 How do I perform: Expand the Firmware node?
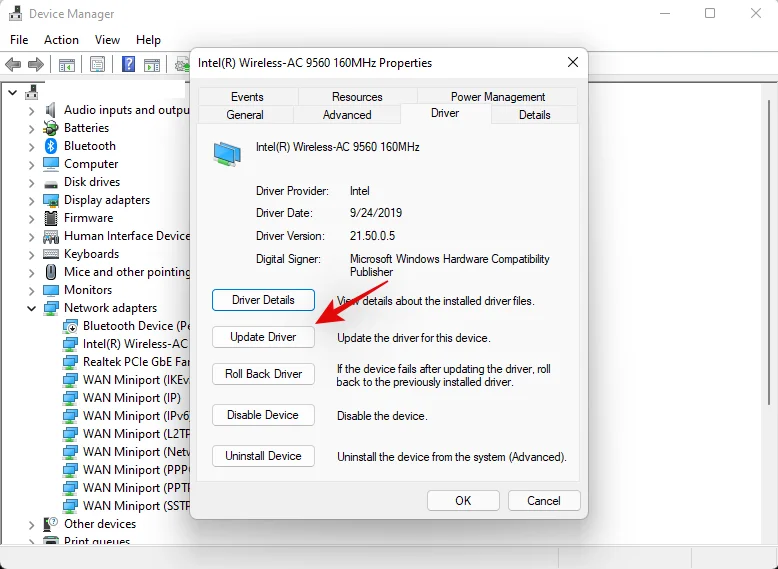pos(32,218)
